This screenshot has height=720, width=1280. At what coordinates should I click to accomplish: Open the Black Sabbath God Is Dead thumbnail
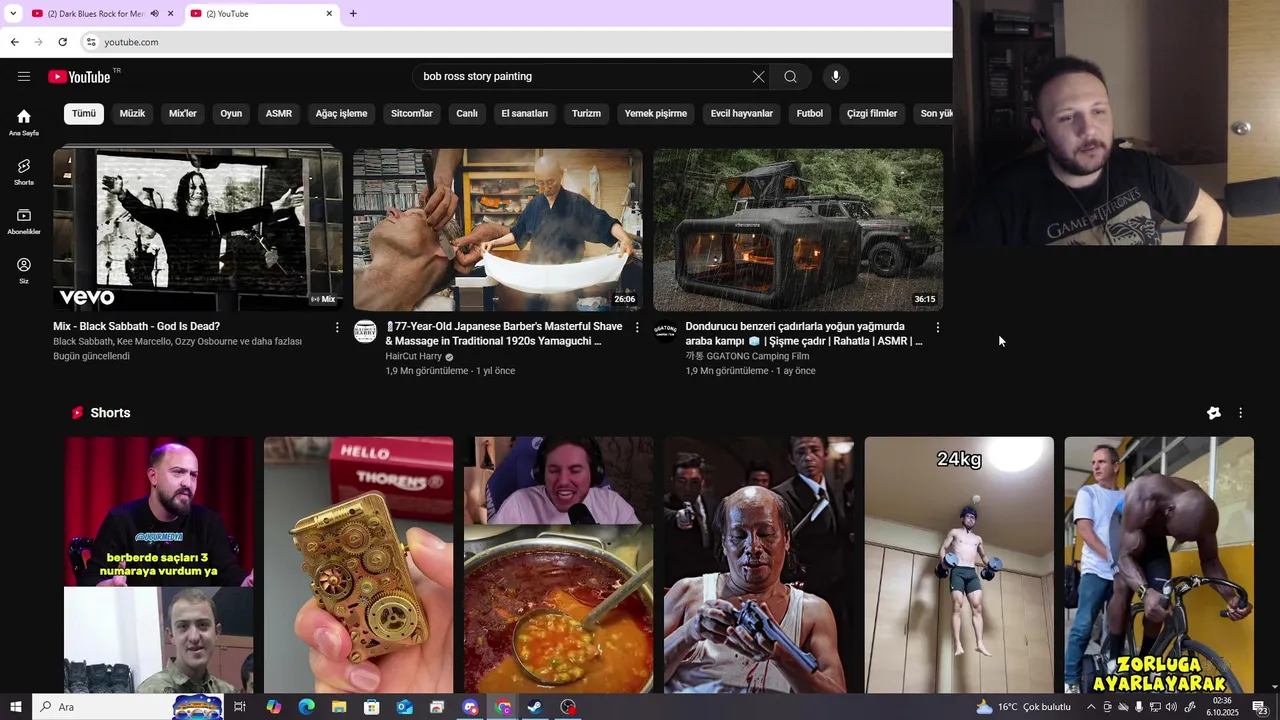pos(198,230)
